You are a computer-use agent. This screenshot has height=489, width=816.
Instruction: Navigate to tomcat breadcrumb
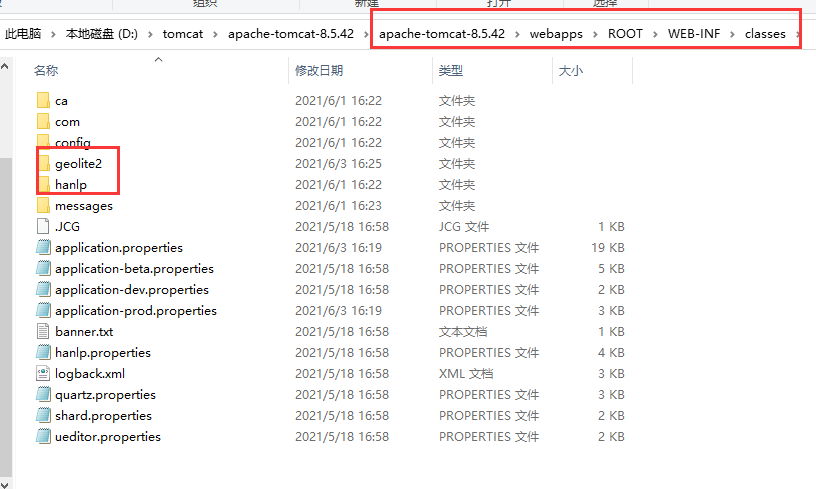183,34
